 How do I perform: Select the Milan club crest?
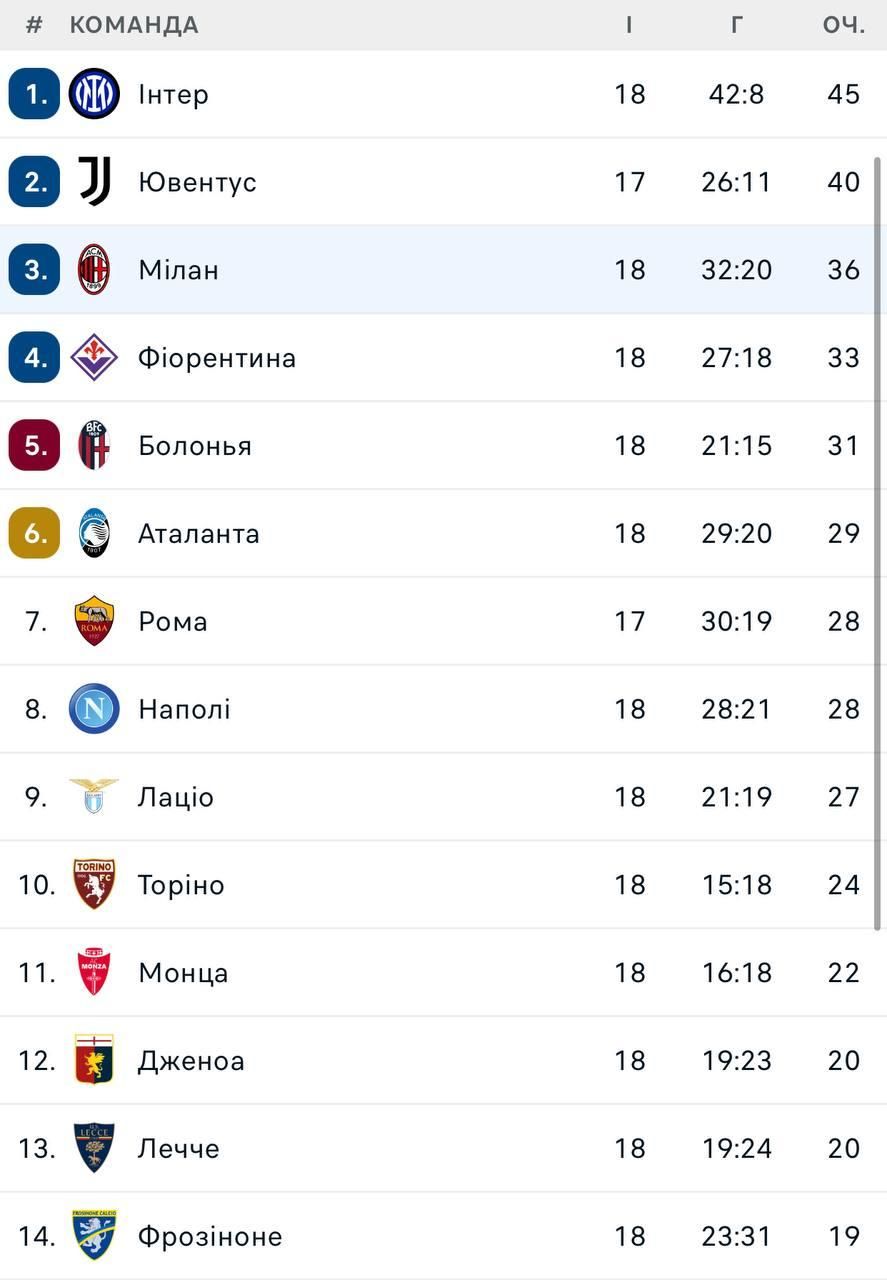tap(94, 270)
